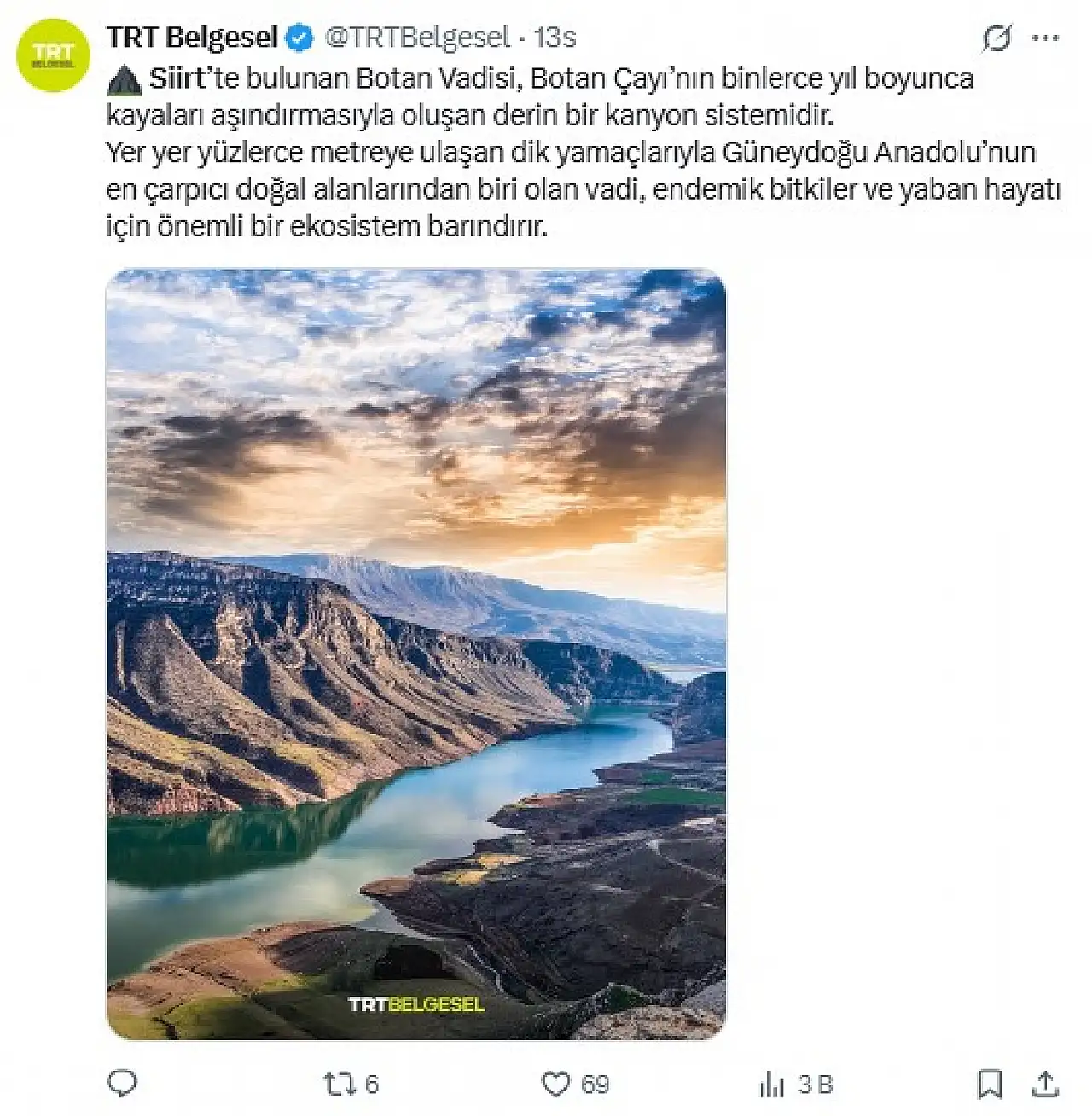Click the TRT Belgesel display name
Screen dimensions: 1092x1116
192,38
